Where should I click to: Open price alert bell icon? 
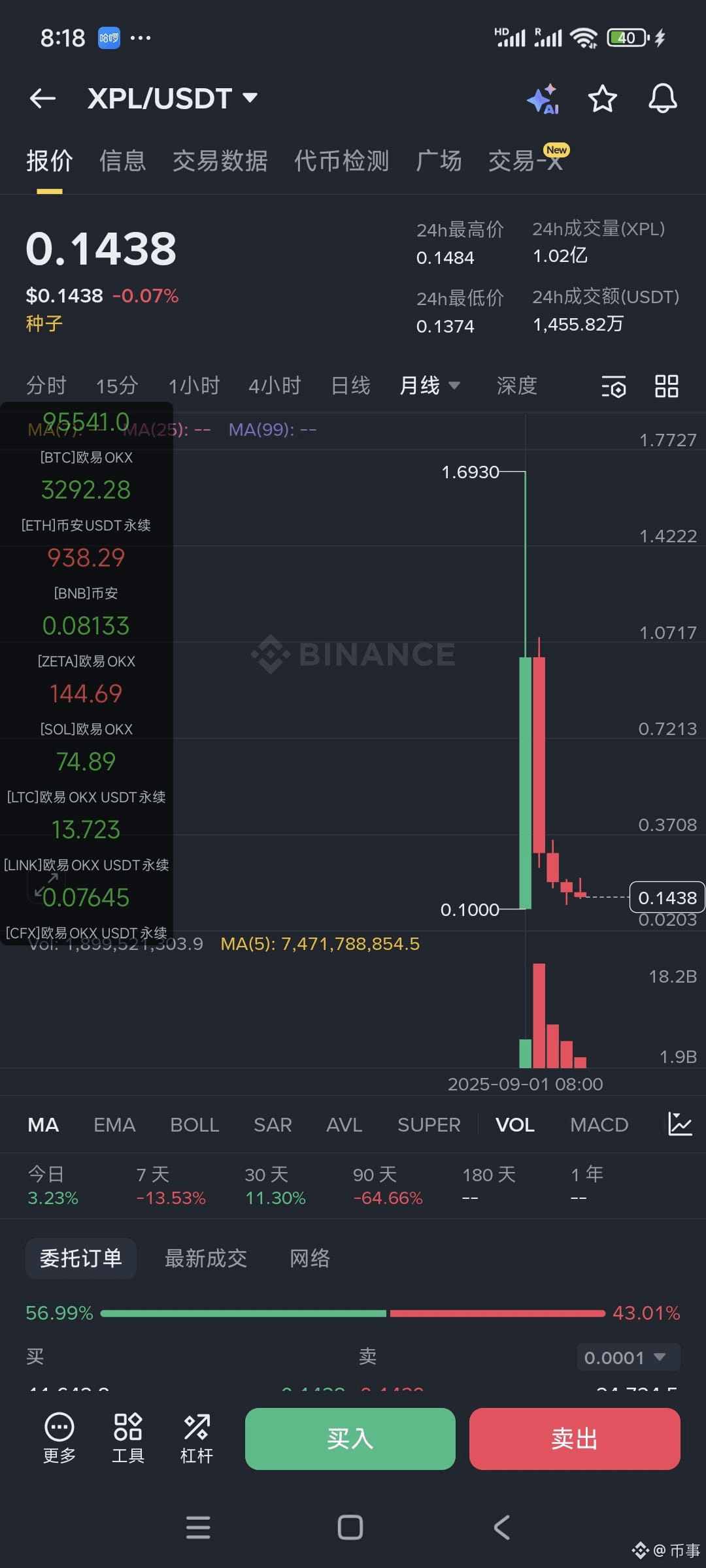click(x=662, y=99)
